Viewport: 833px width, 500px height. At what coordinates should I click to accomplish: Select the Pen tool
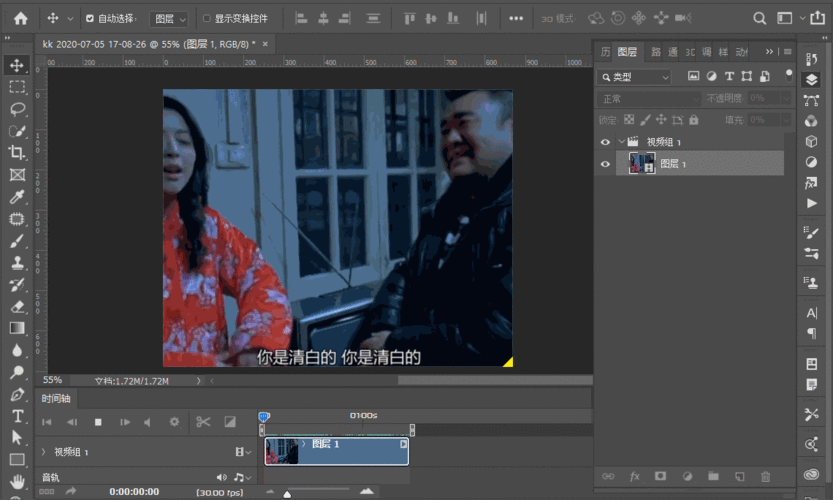[17, 394]
